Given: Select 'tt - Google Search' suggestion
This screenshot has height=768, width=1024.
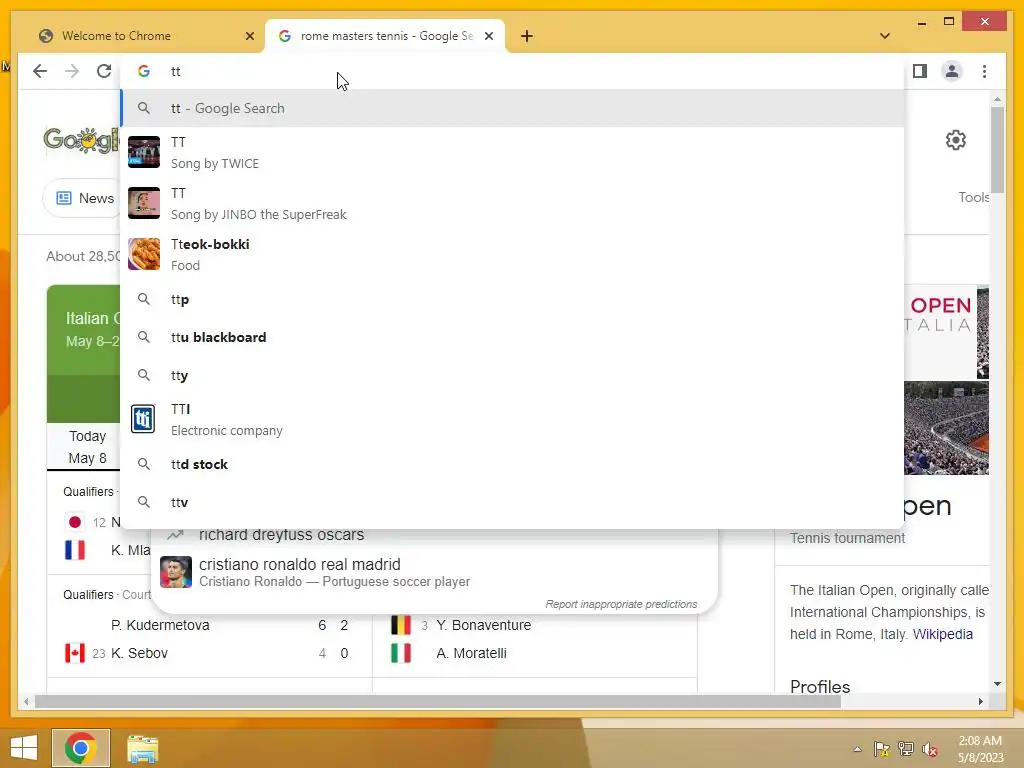Looking at the screenshot, I should click(512, 108).
